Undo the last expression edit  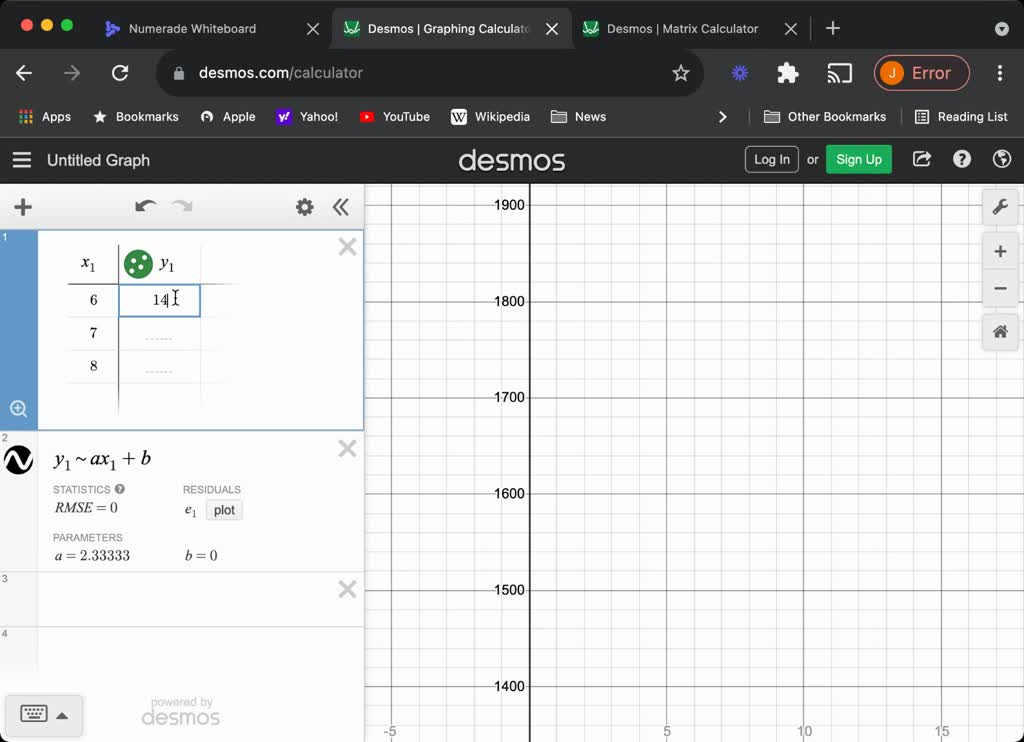click(145, 207)
